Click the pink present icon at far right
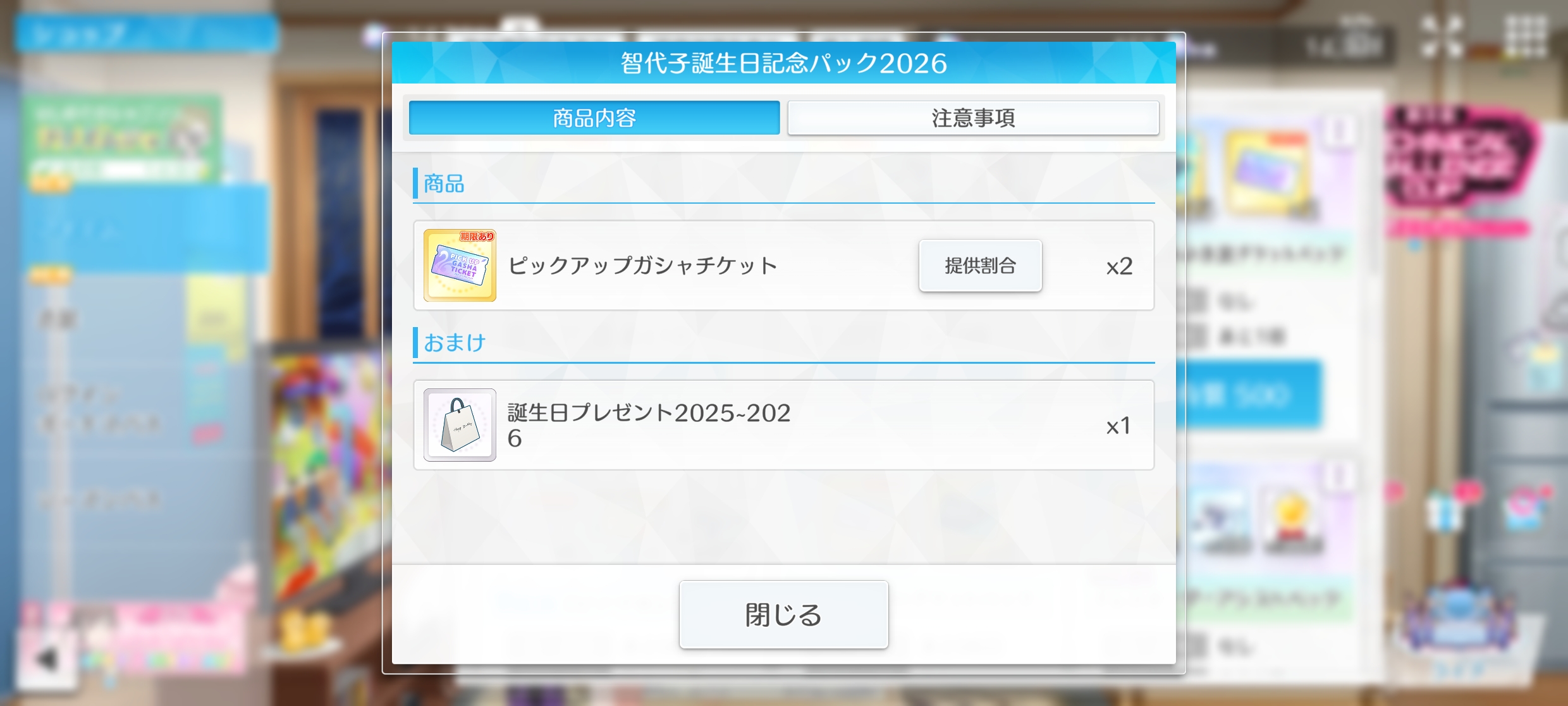 [x=1526, y=508]
